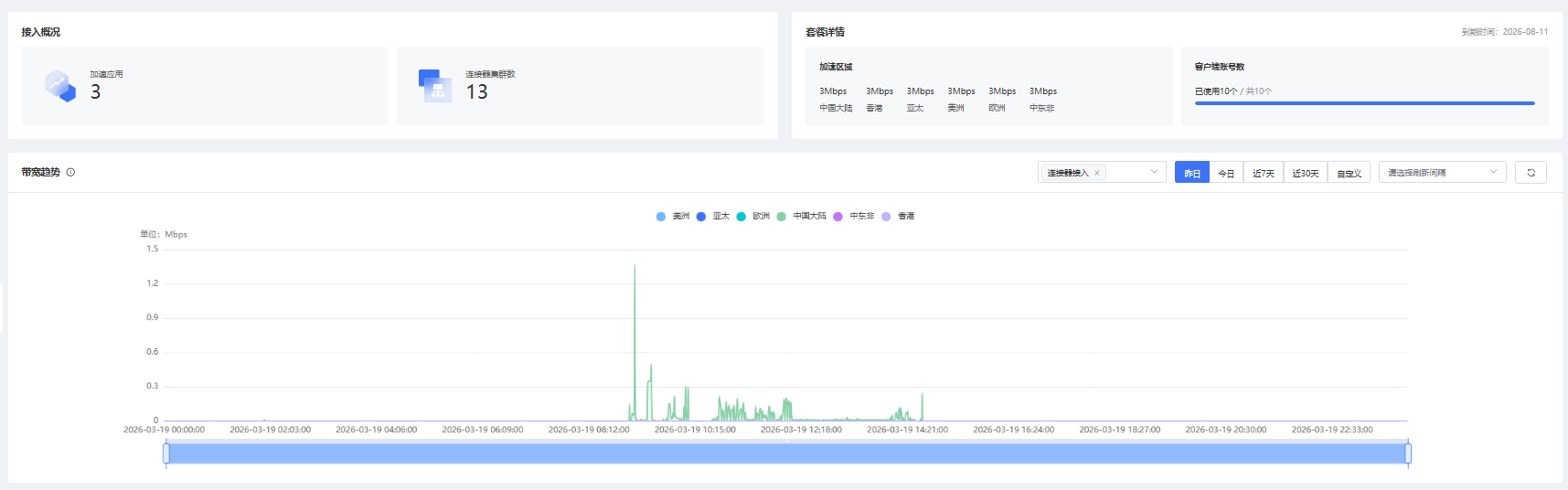Click the left handle of chart zoom slider
Viewport: 1568px width, 490px height.
click(166, 453)
